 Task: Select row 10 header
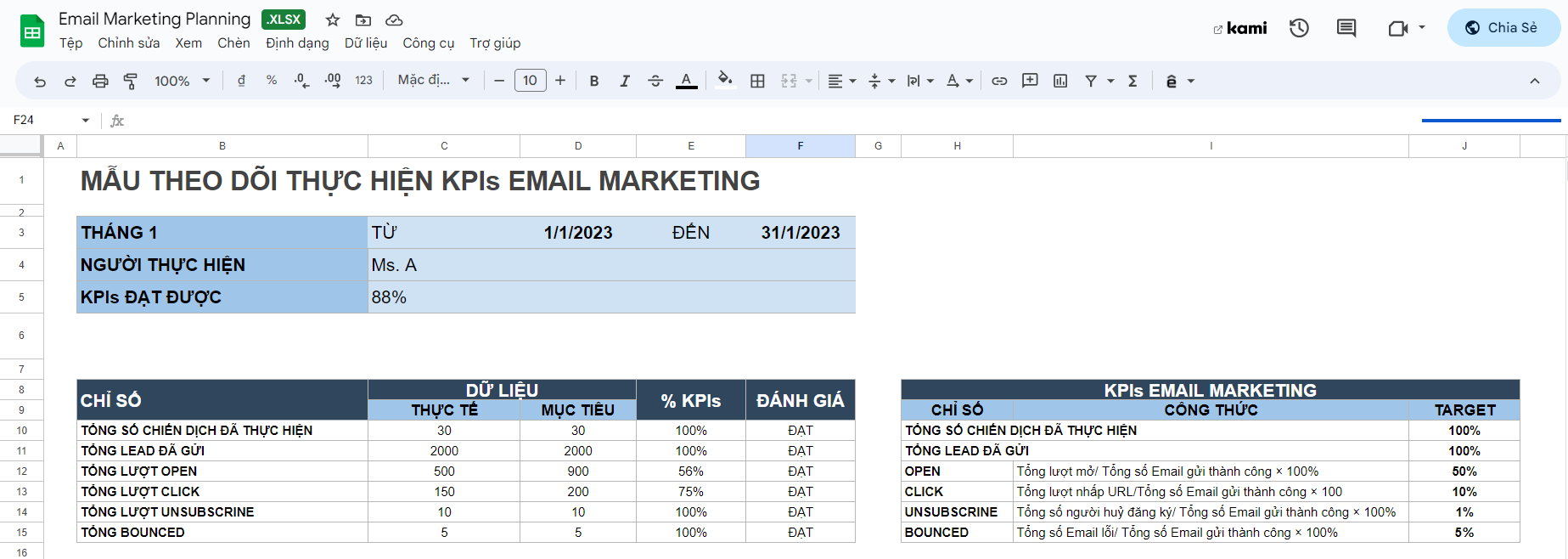21,431
